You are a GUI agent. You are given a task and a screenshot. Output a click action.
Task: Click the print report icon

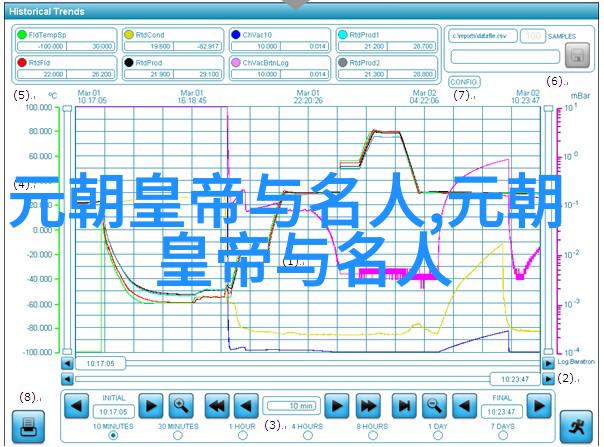pos(28,426)
